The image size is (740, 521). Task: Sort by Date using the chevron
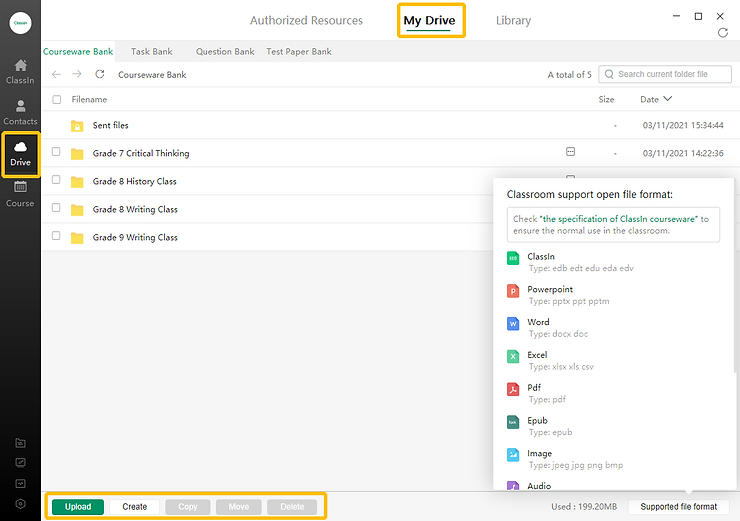668,99
